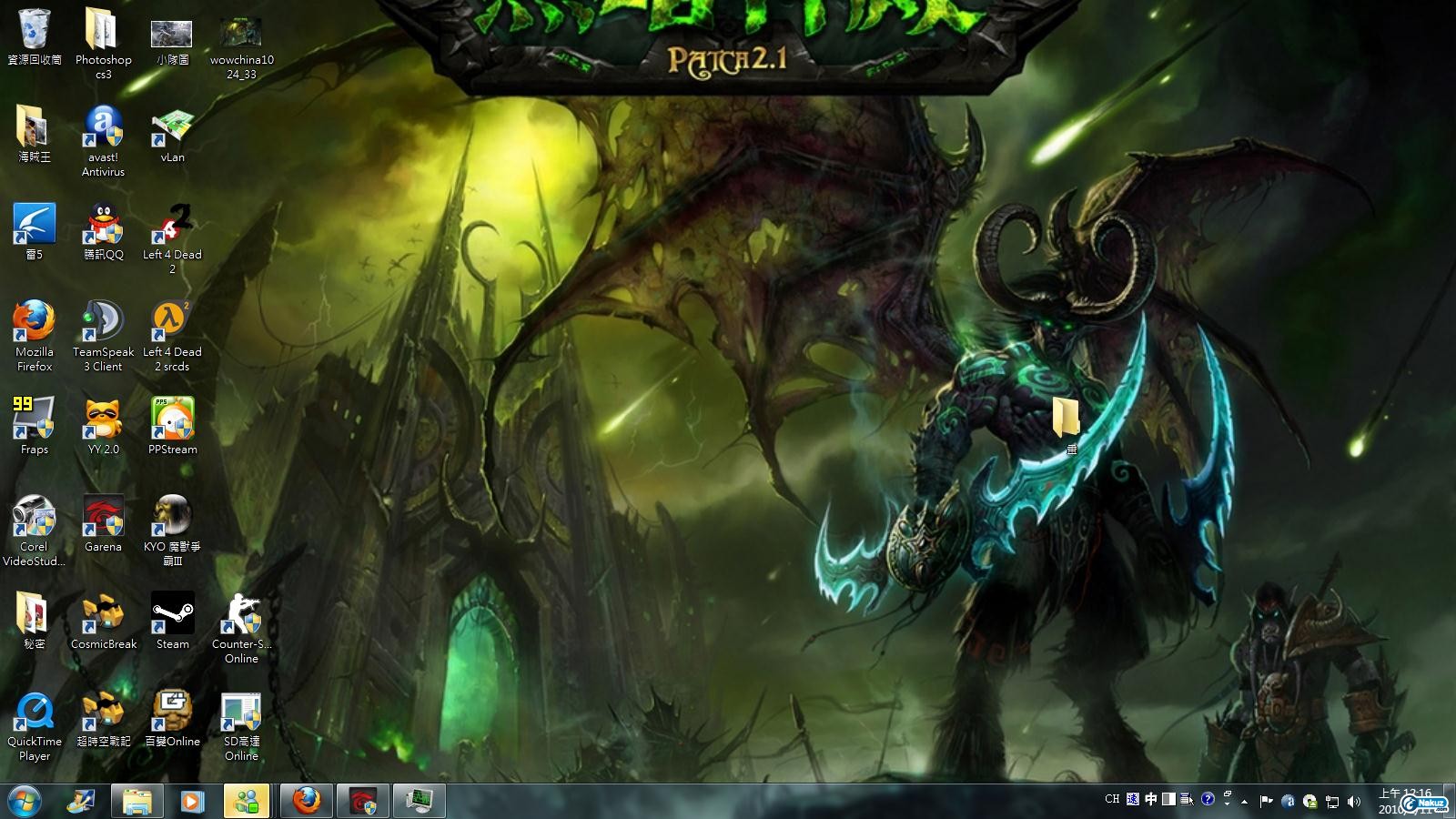The image size is (1456, 819).
Task: Launch avast! Antivirus from desktop
Action: point(103,141)
